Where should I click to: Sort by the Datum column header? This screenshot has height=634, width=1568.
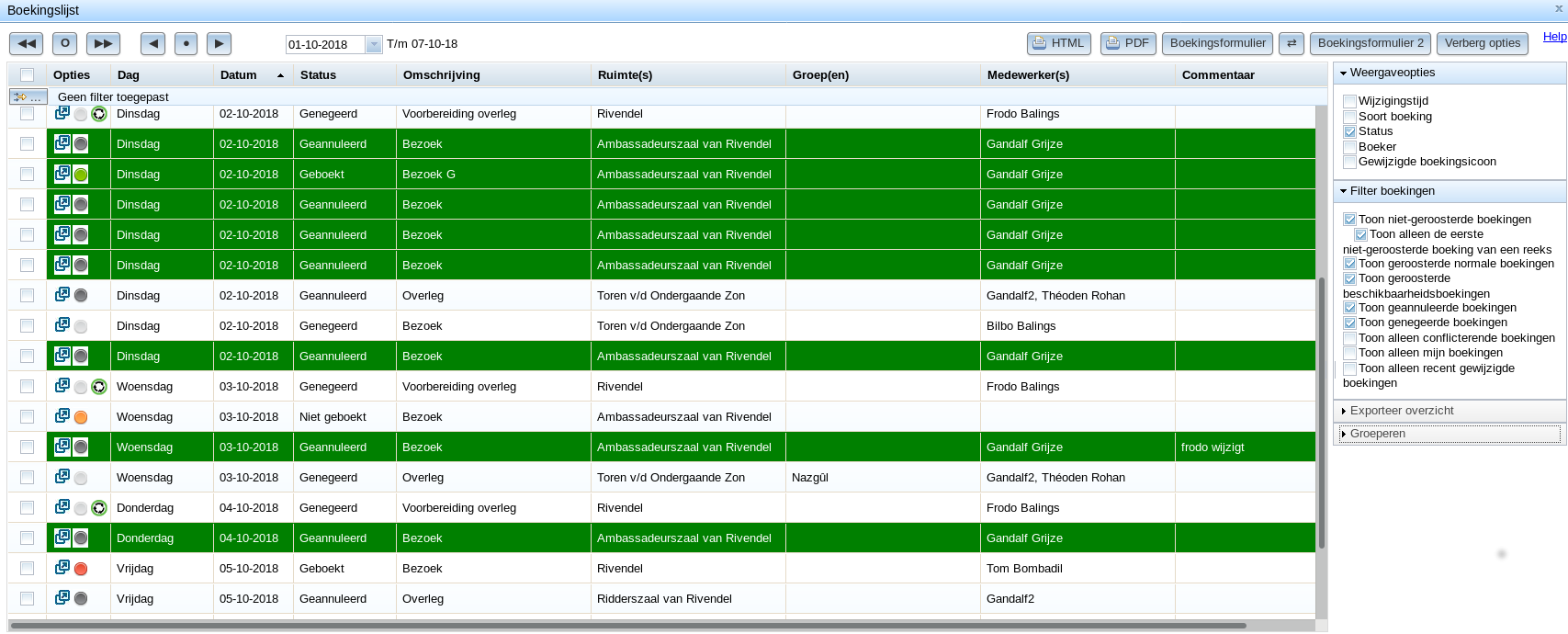(x=253, y=75)
